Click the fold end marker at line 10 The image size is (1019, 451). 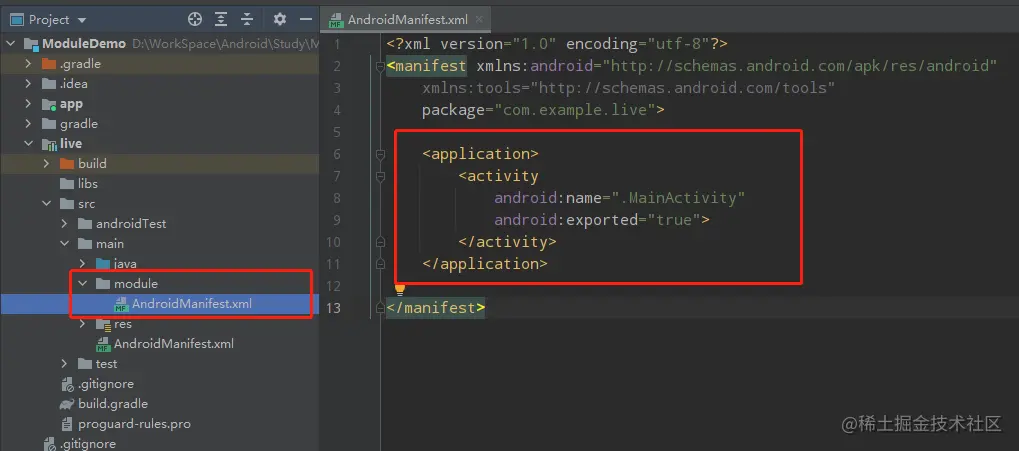click(380, 242)
